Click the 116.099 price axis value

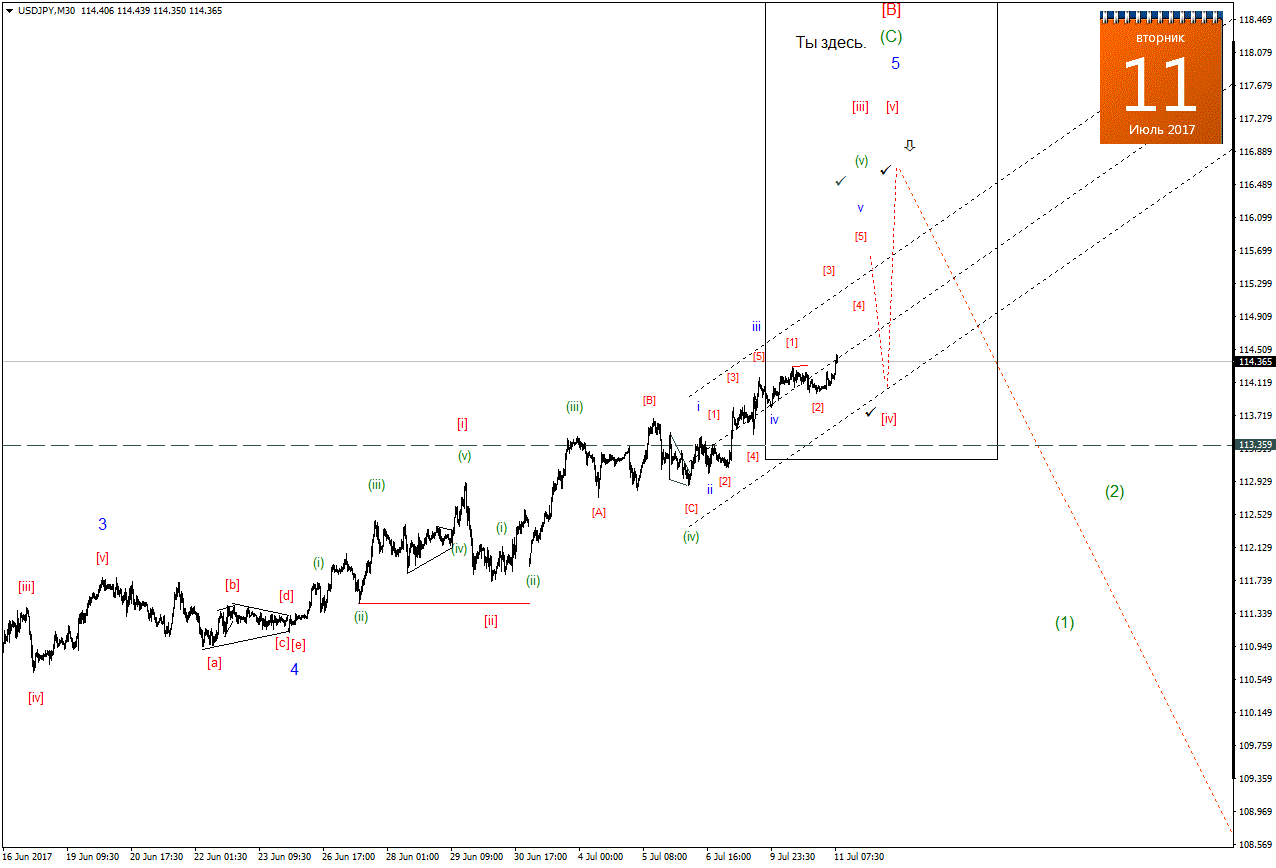click(1256, 217)
